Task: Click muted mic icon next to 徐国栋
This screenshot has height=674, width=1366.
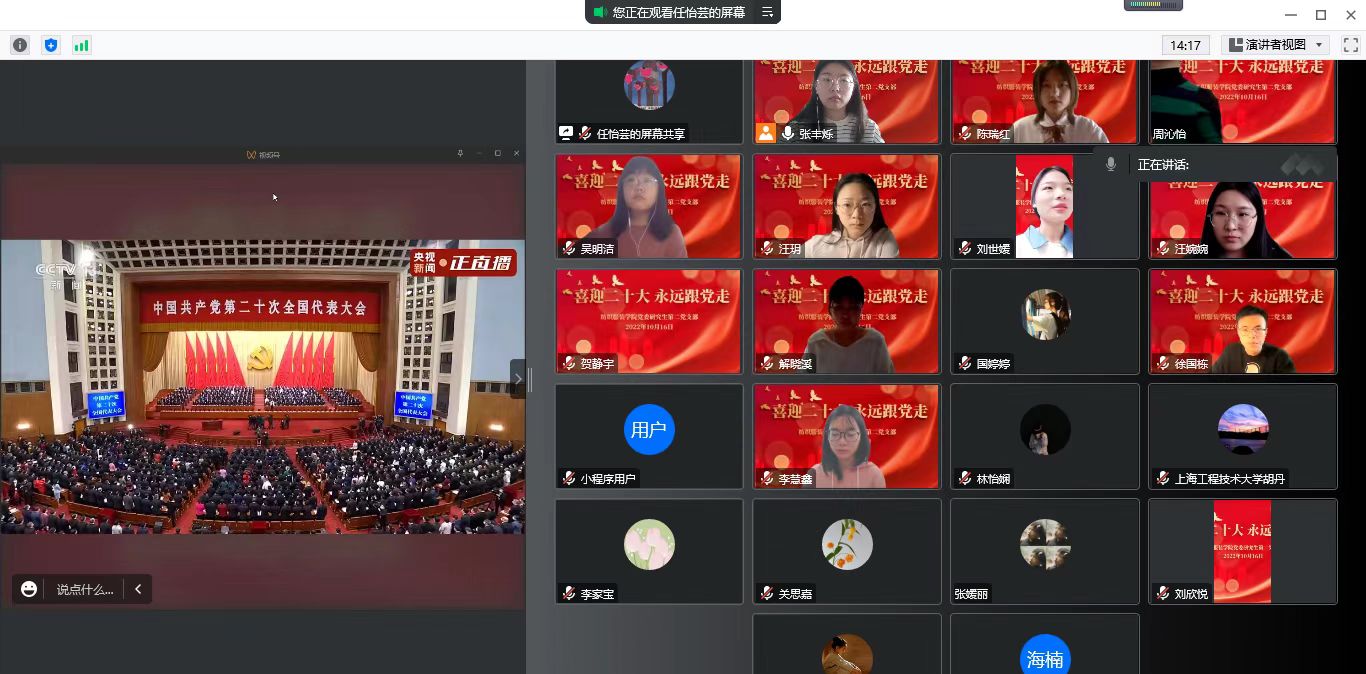Action: click(x=1162, y=364)
